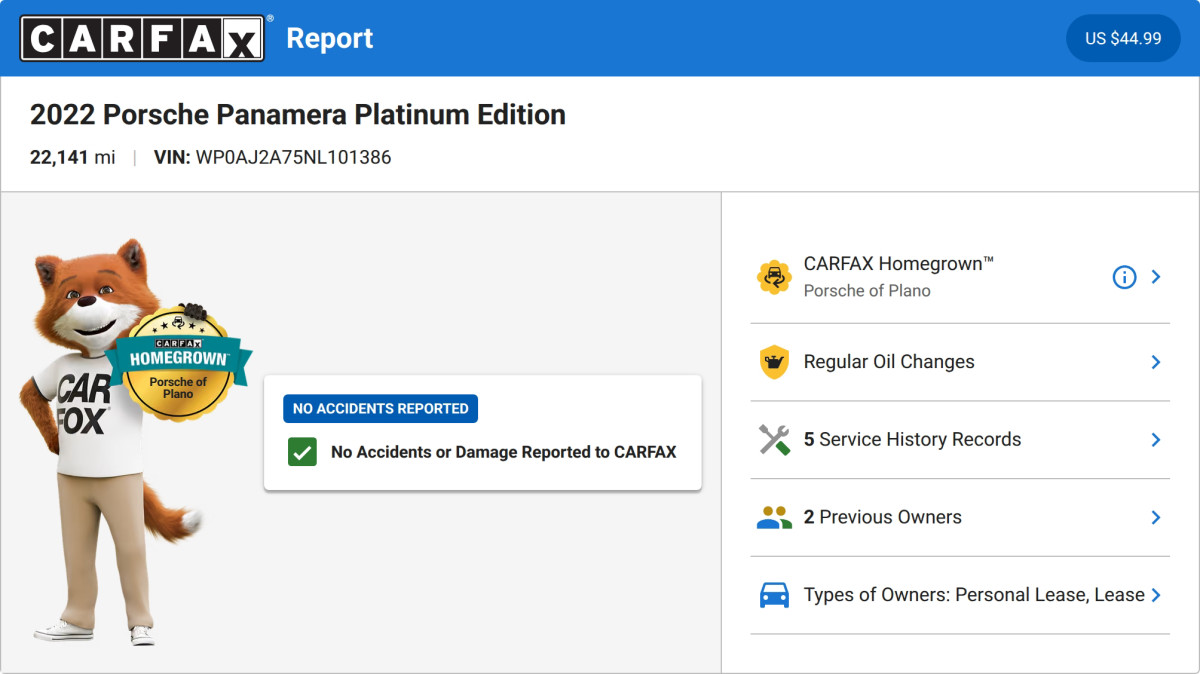Expand the Regular Oil Changes chevron
The height and width of the screenshot is (674, 1200).
[x=1156, y=362]
